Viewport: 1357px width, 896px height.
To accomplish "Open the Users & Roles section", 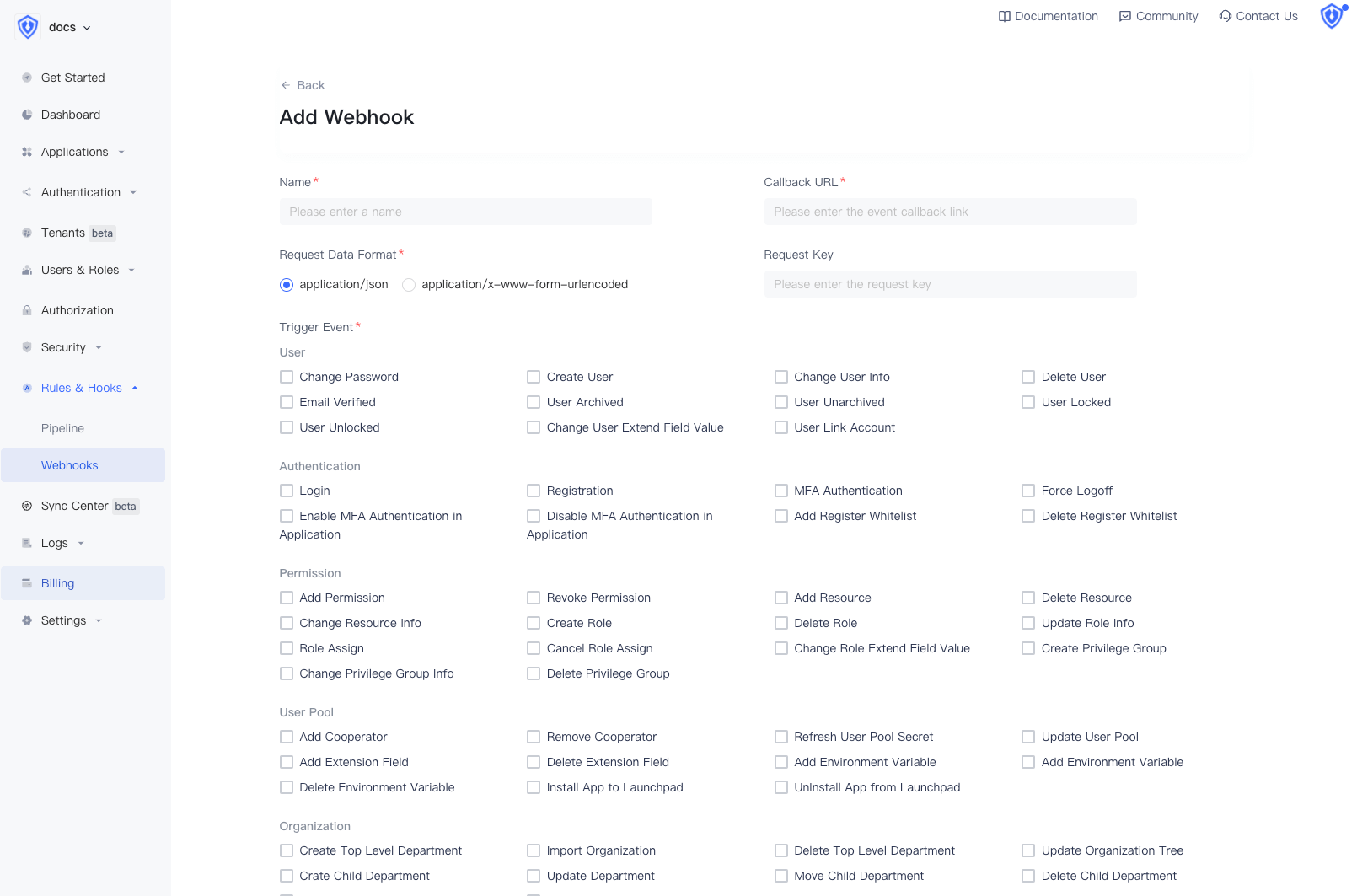I will (78, 270).
